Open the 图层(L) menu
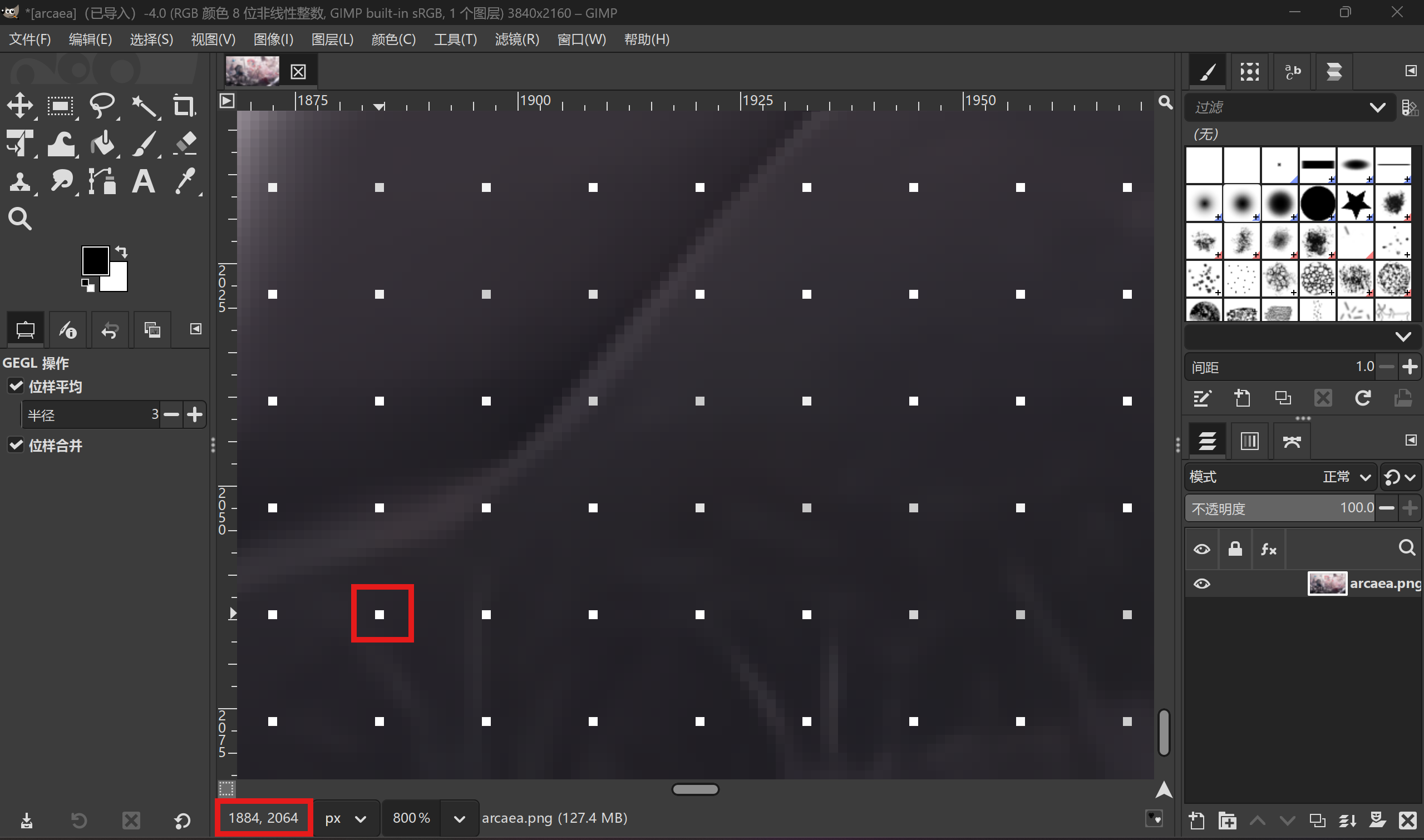The image size is (1424, 840). tap(332, 39)
